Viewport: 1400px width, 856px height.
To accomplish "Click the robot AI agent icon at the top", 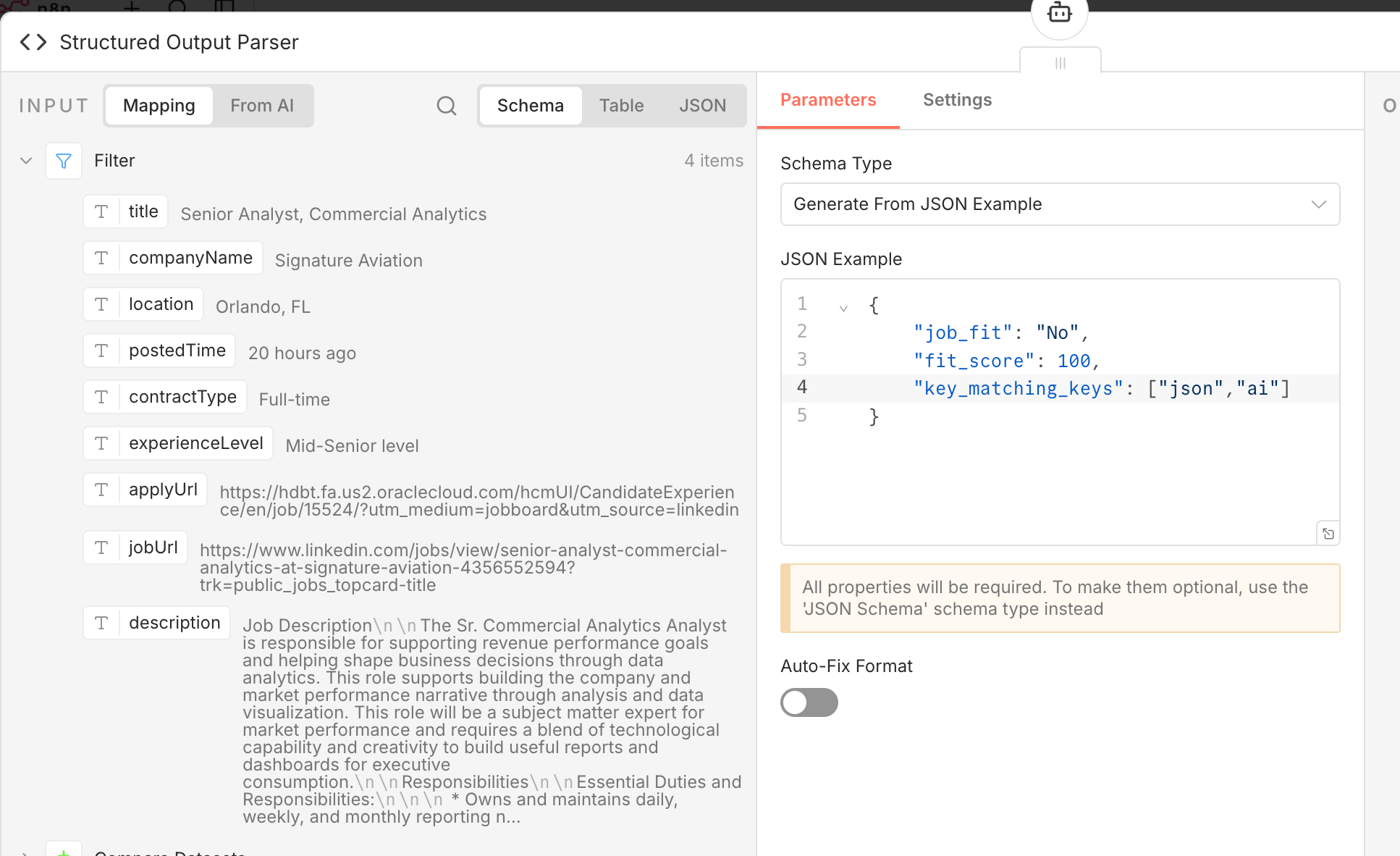I will pyautogui.click(x=1059, y=13).
